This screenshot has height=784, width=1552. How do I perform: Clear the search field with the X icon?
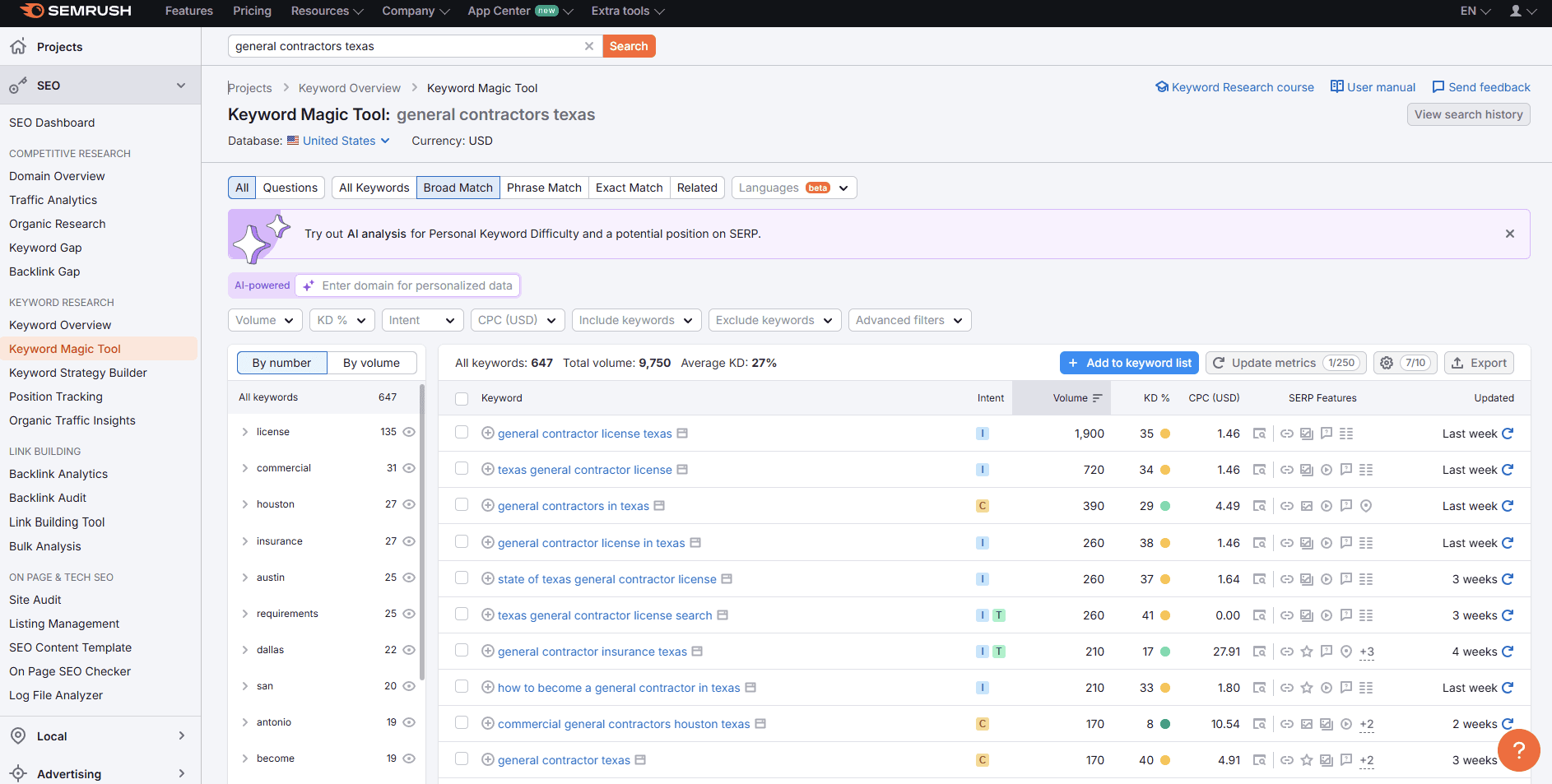[589, 46]
